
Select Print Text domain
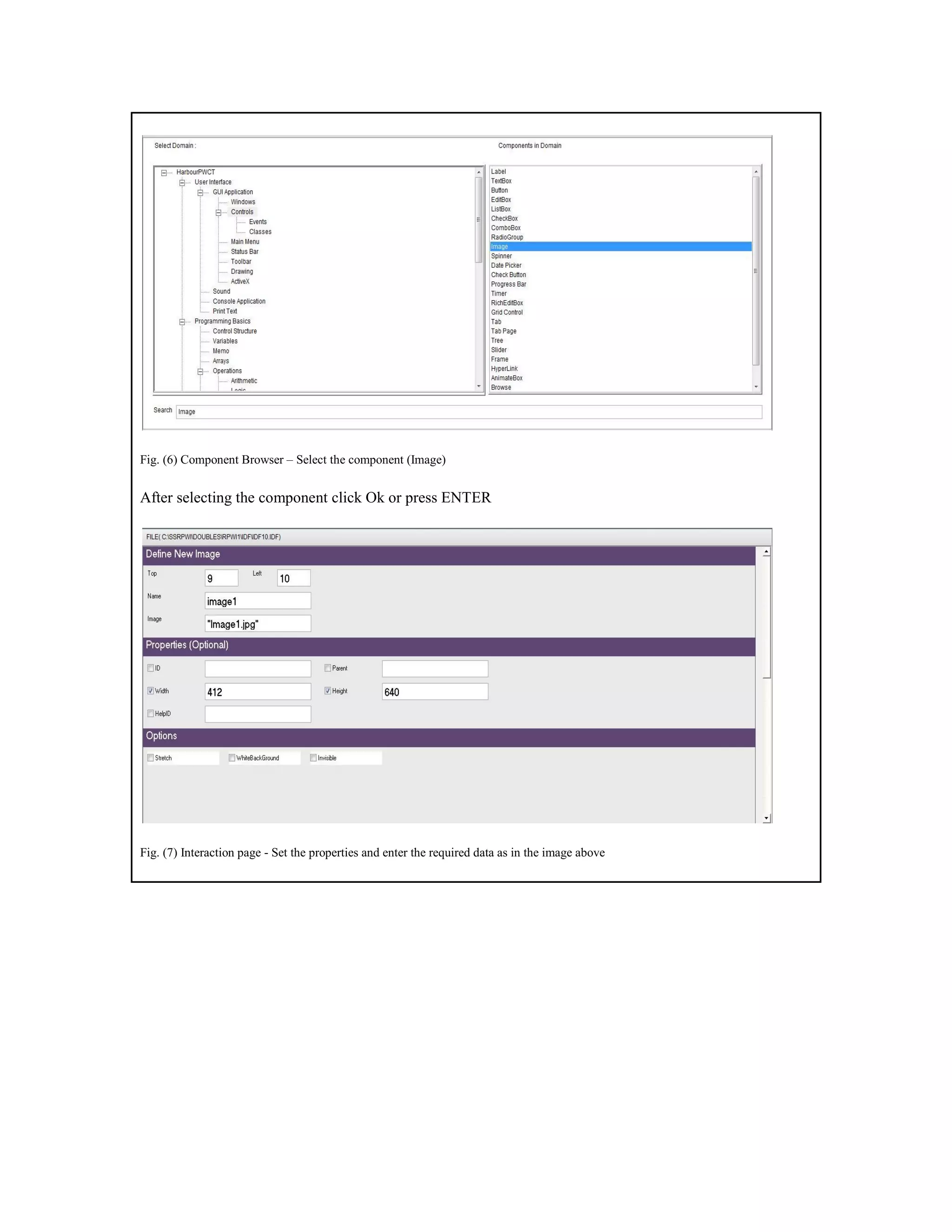pyautogui.click(x=225, y=311)
